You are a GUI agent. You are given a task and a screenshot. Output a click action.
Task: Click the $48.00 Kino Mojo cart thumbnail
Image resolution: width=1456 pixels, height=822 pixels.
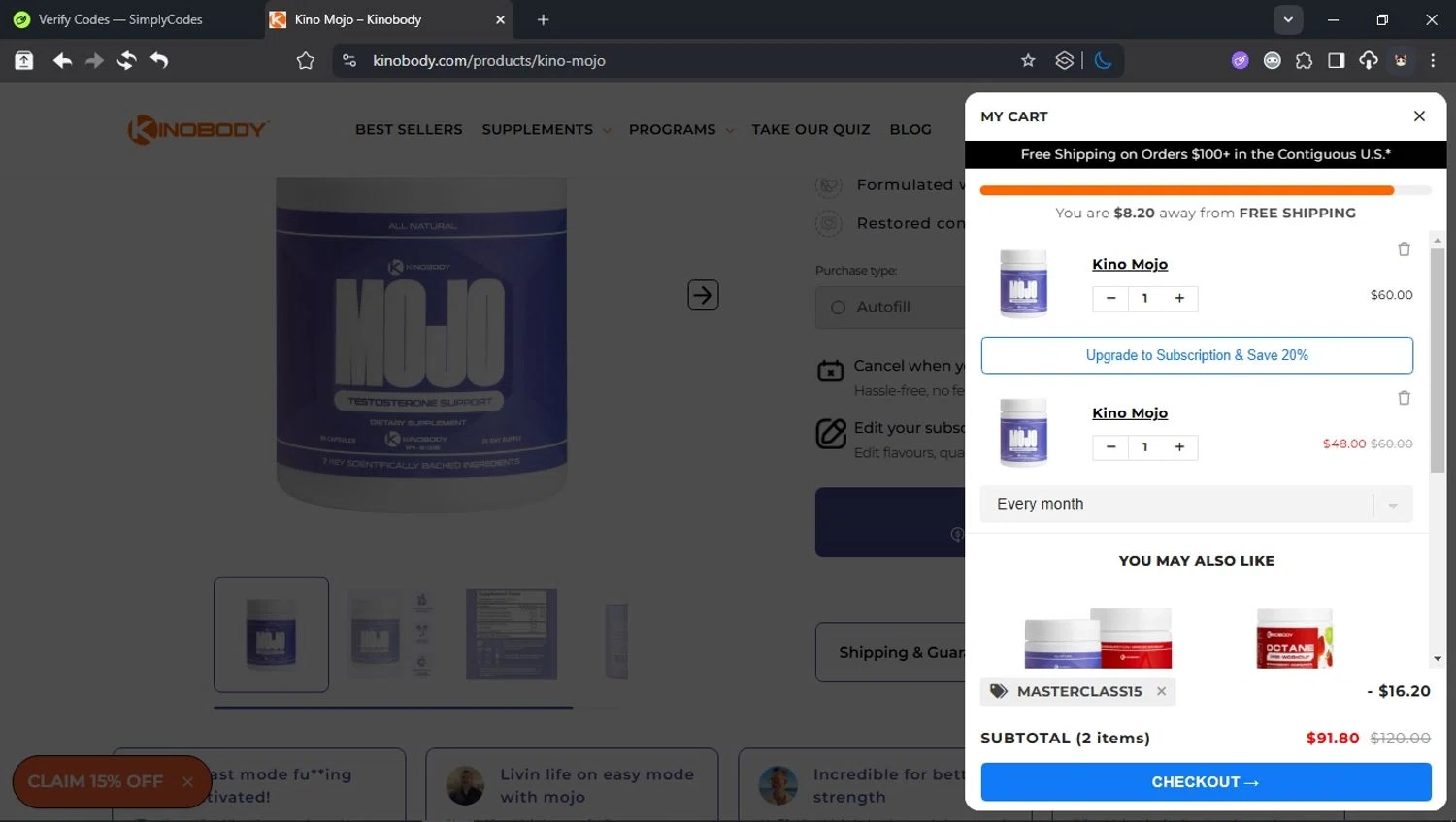click(1024, 432)
